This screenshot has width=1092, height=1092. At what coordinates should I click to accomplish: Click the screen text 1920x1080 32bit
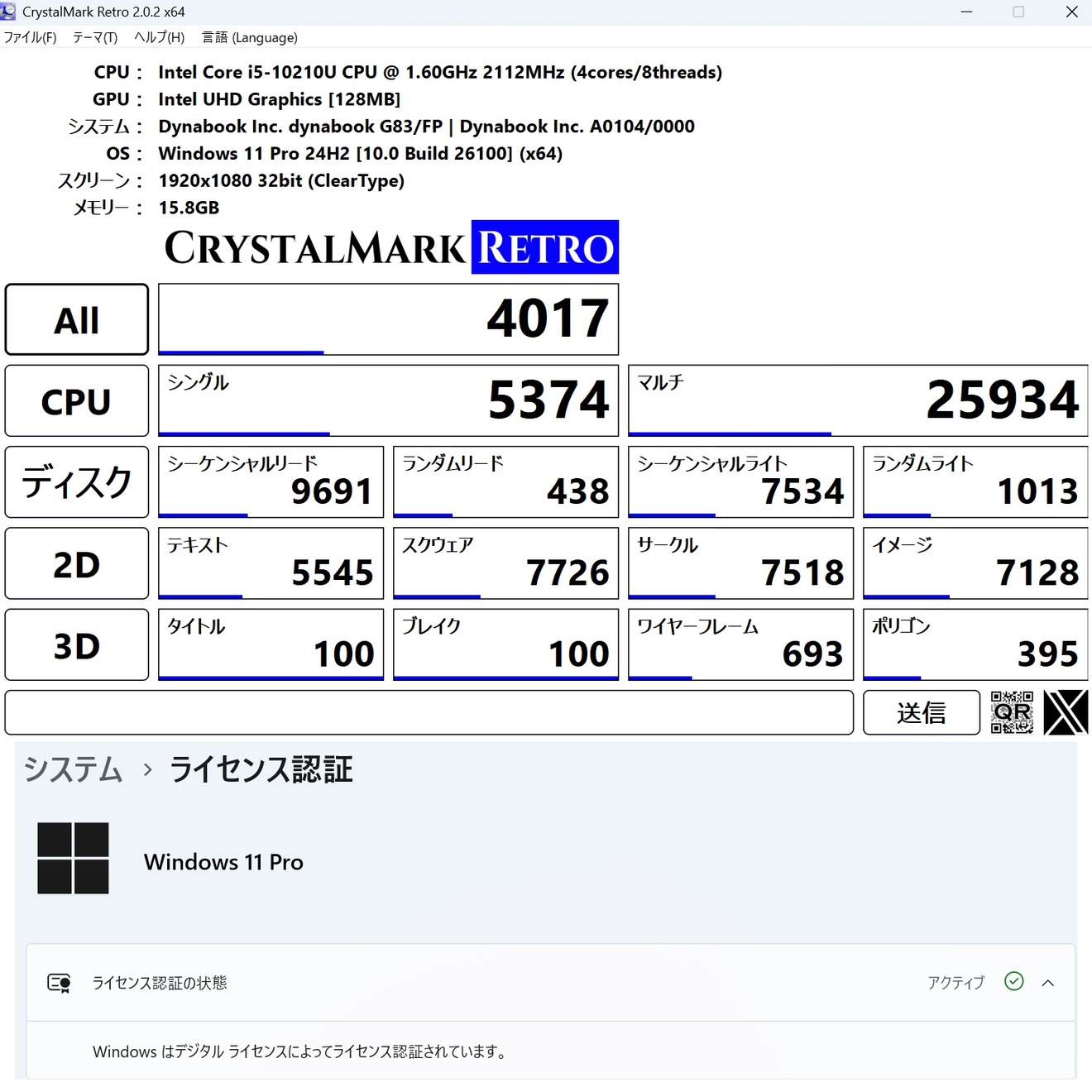pyautogui.click(x=281, y=180)
